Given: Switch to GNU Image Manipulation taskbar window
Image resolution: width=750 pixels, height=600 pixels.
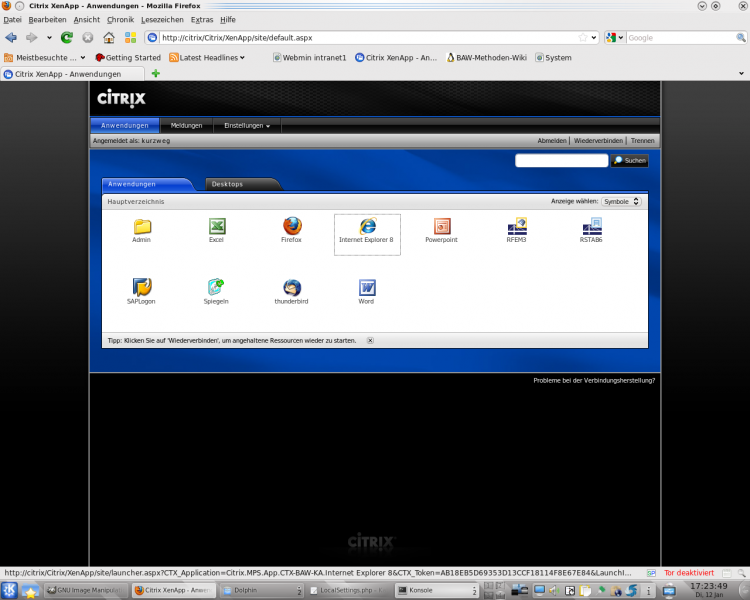Looking at the screenshot, I should 87,590.
